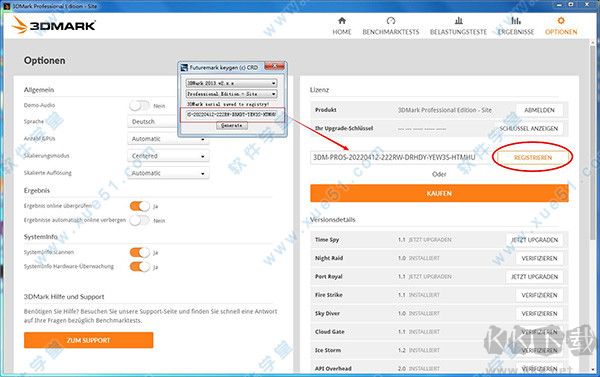Click VERIFIZIEREN for Sky Diver
600x377 pixels.
[539, 313]
